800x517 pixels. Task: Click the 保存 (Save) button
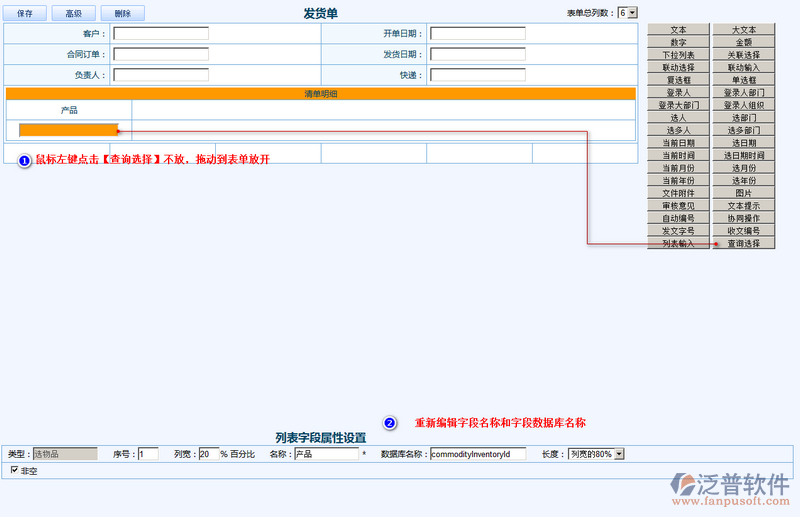(x=26, y=14)
